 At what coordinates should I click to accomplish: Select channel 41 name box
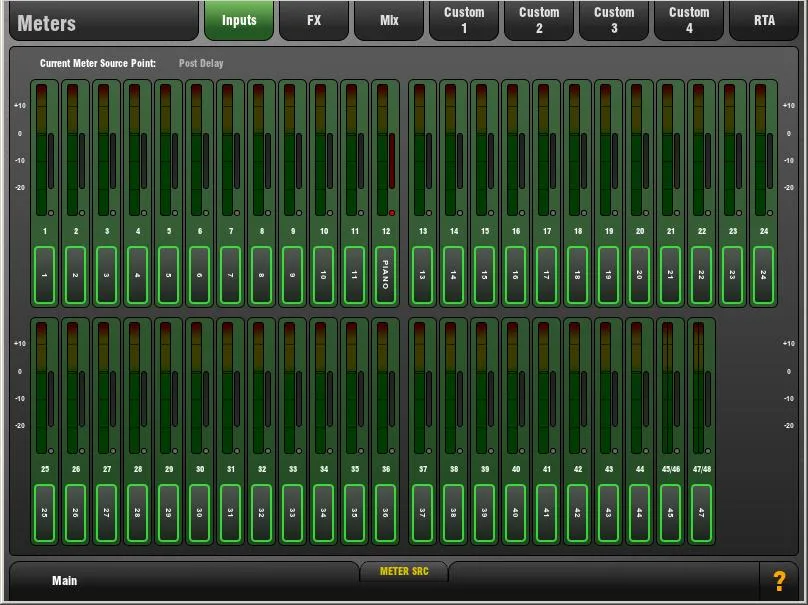[x=546, y=513]
